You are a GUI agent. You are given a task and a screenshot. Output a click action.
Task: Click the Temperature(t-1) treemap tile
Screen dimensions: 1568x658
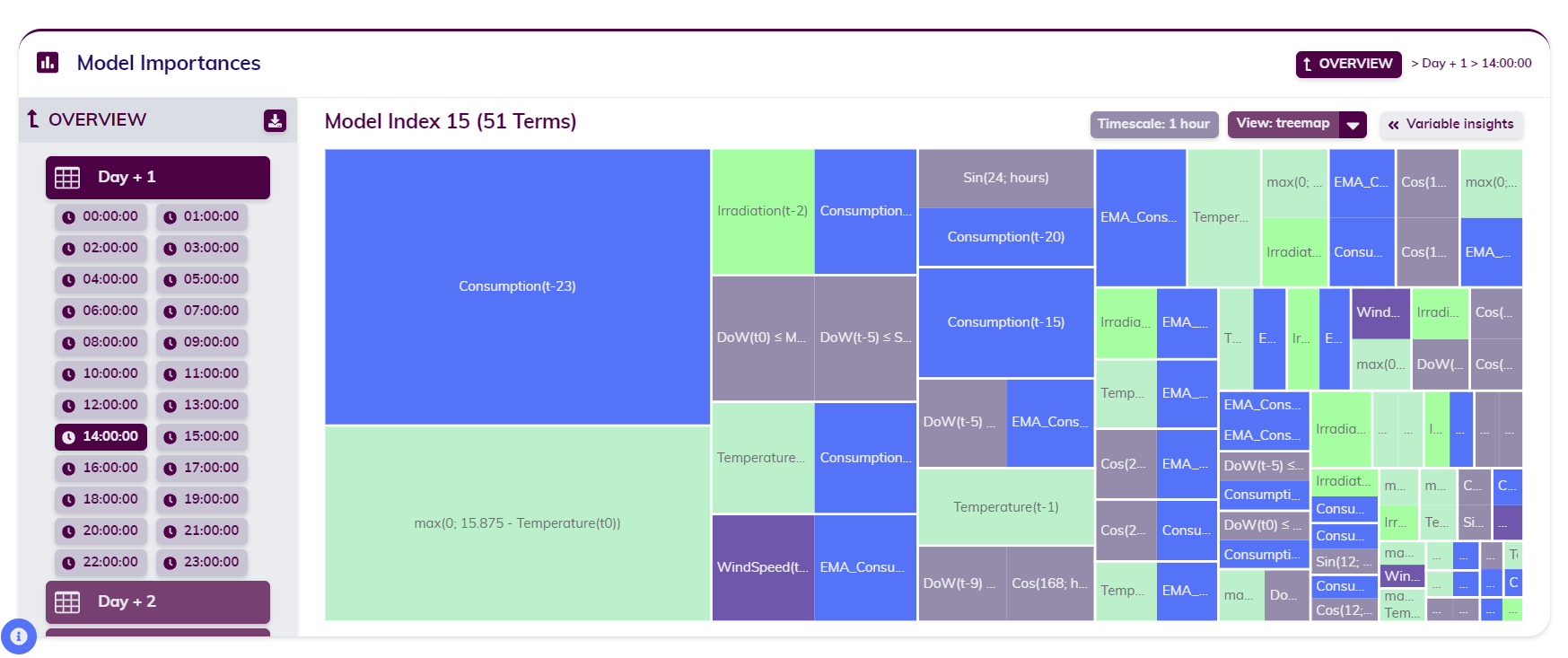(1005, 507)
